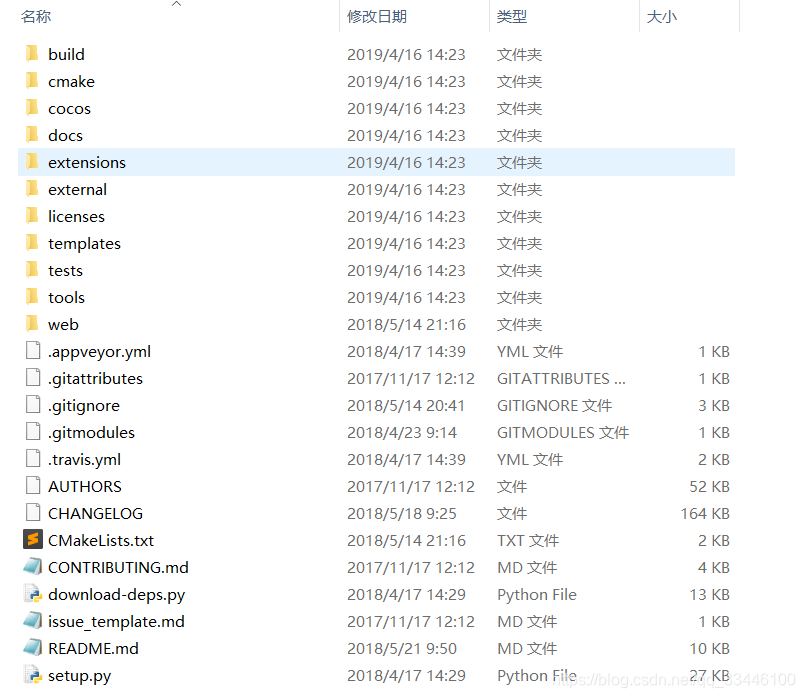The width and height of the screenshot is (805, 698).
Task: Select the cmake folder name
Action: point(71,81)
